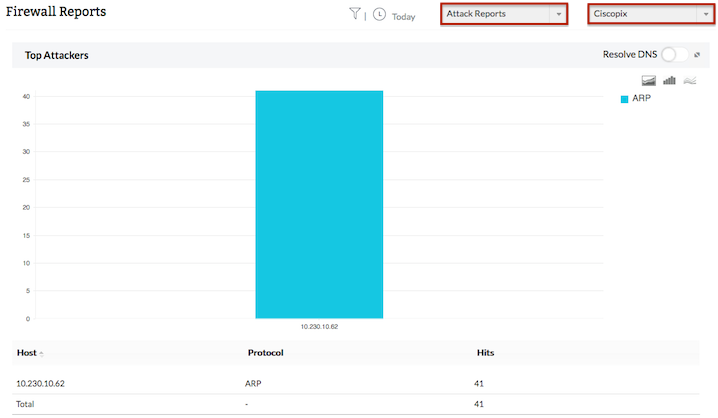The image size is (718, 418).
Task: Switch to bar chart view icon
Action: tap(669, 81)
